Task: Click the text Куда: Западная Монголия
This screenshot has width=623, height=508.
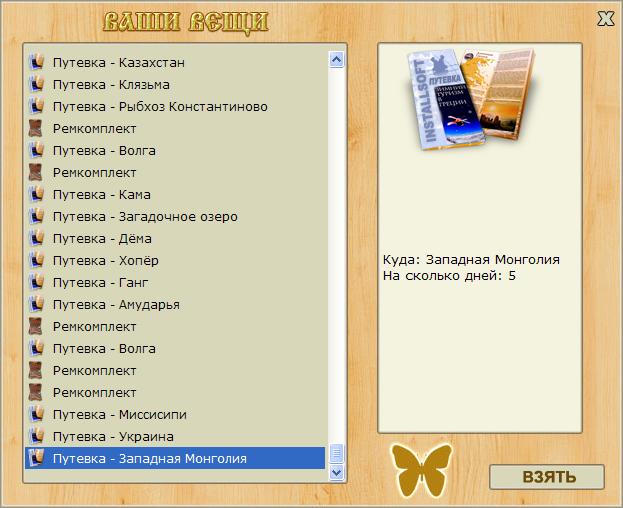Action: coord(471,260)
